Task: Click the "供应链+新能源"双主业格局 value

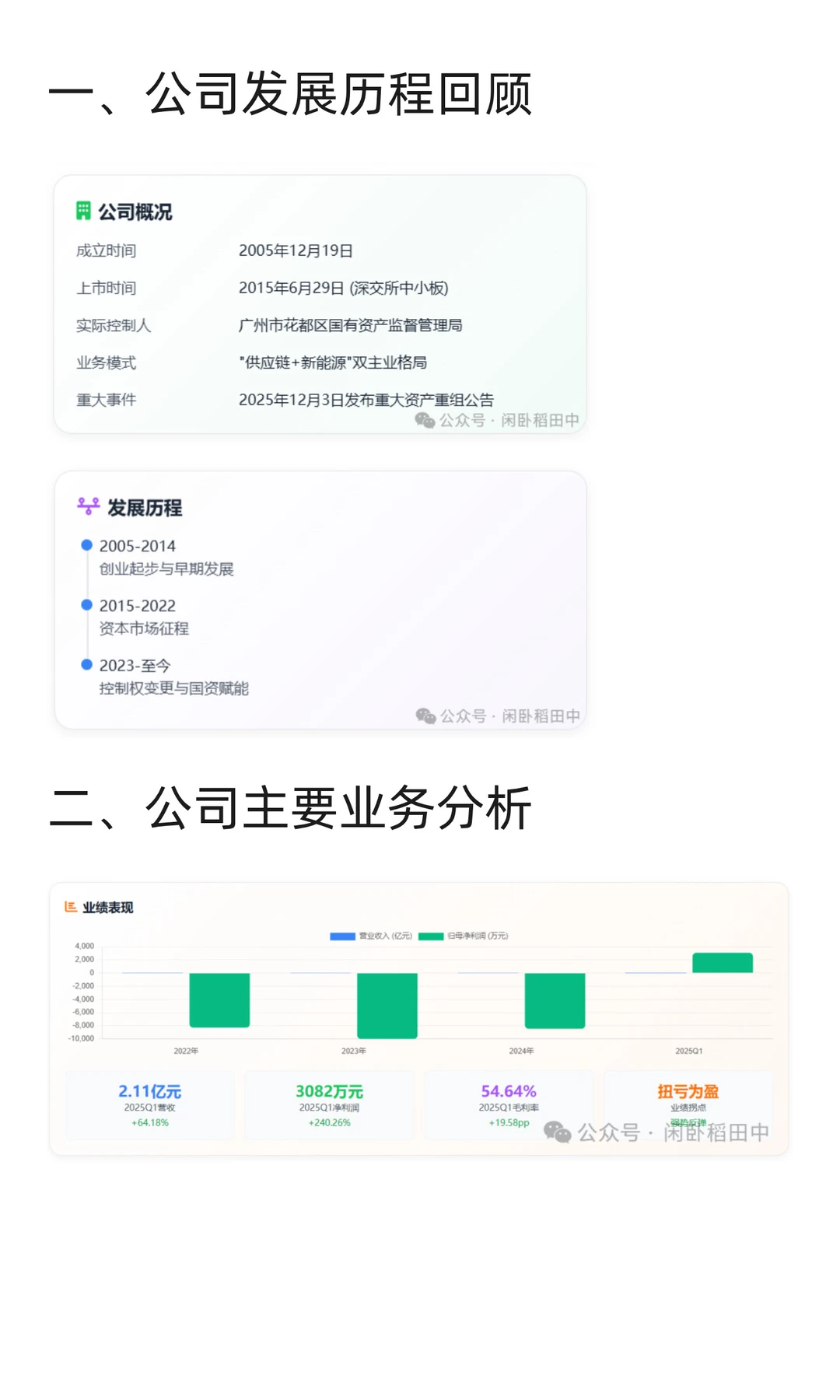Action: click(x=333, y=362)
